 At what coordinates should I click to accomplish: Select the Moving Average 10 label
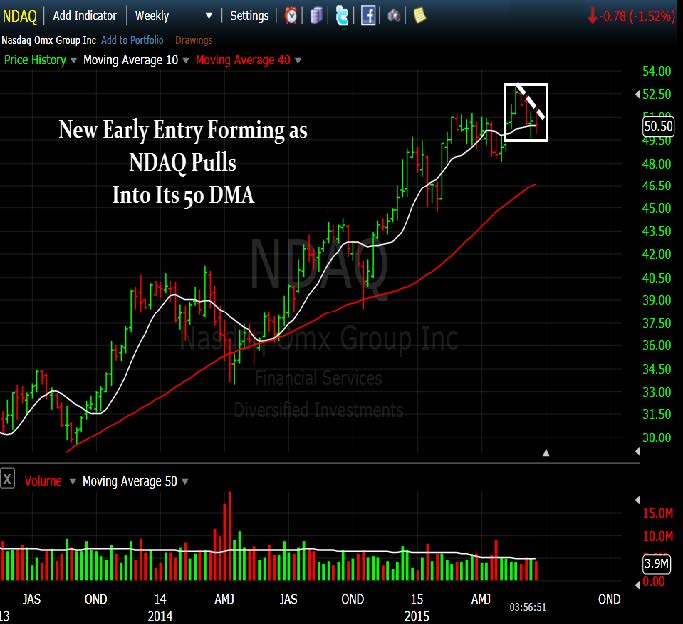coord(131,60)
